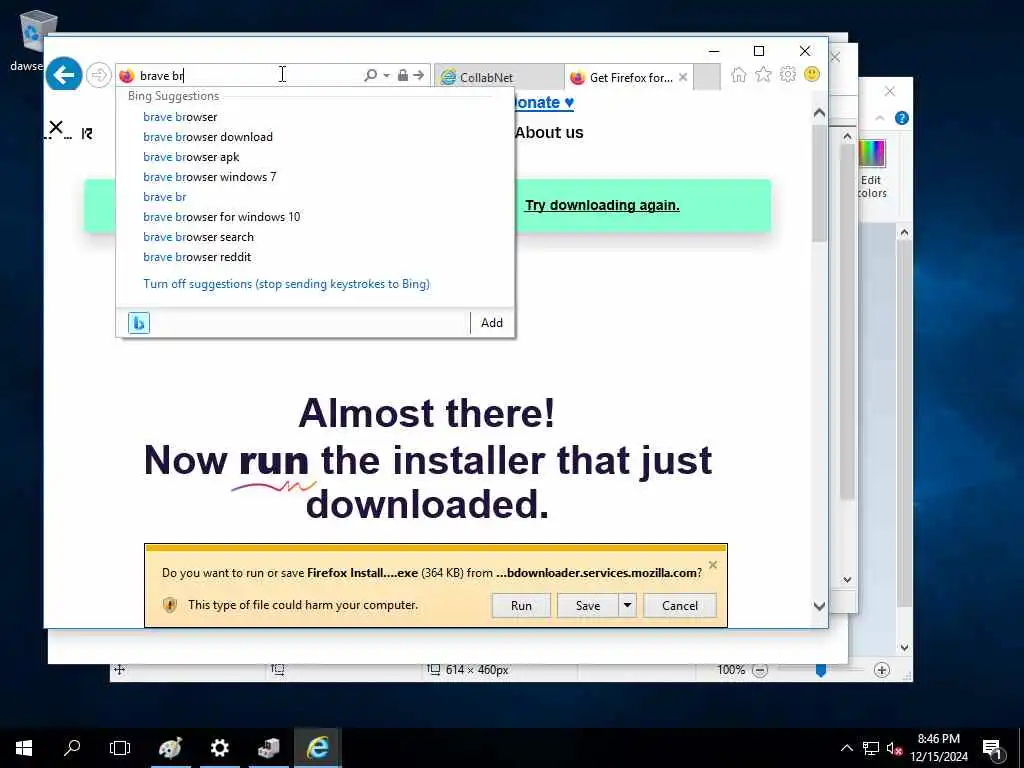Open the Save options dropdown arrow
The image size is (1024, 768).
pyautogui.click(x=627, y=605)
